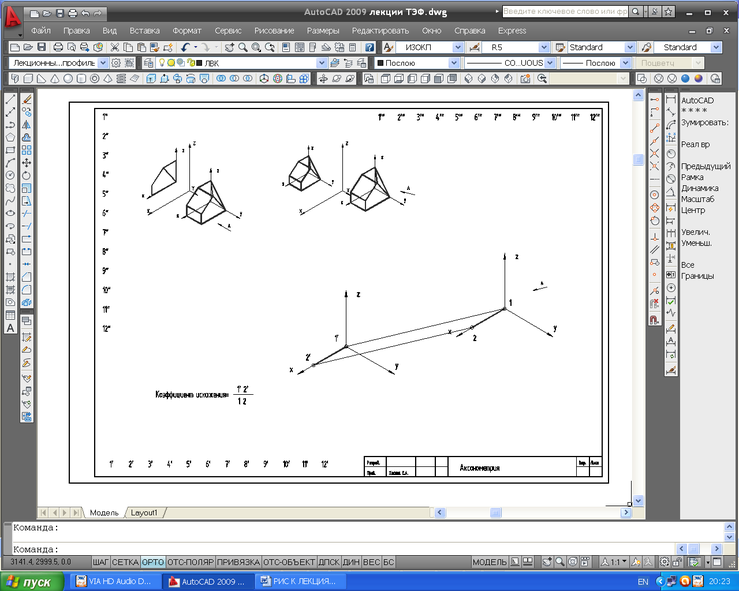Select the Table tool
The image size is (739, 591).
coord(10,315)
